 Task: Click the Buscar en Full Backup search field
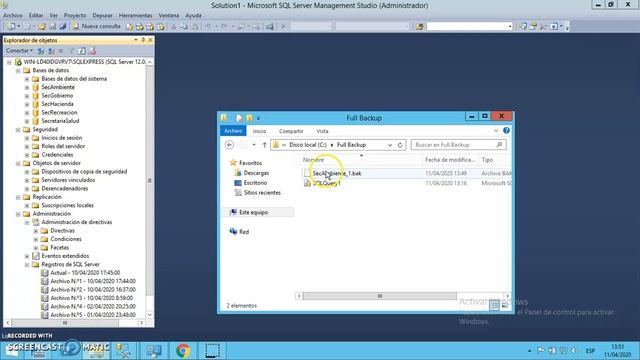click(x=459, y=145)
